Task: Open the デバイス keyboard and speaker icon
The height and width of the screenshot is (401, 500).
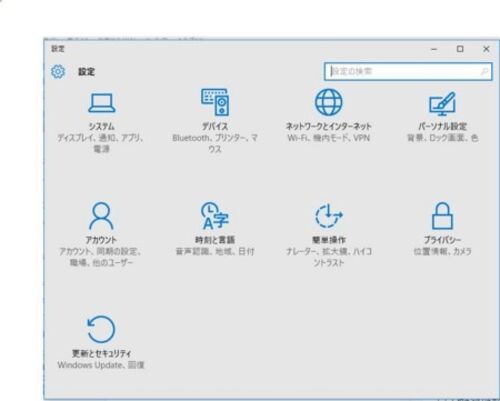Action: pyautogui.click(x=215, y=102)
